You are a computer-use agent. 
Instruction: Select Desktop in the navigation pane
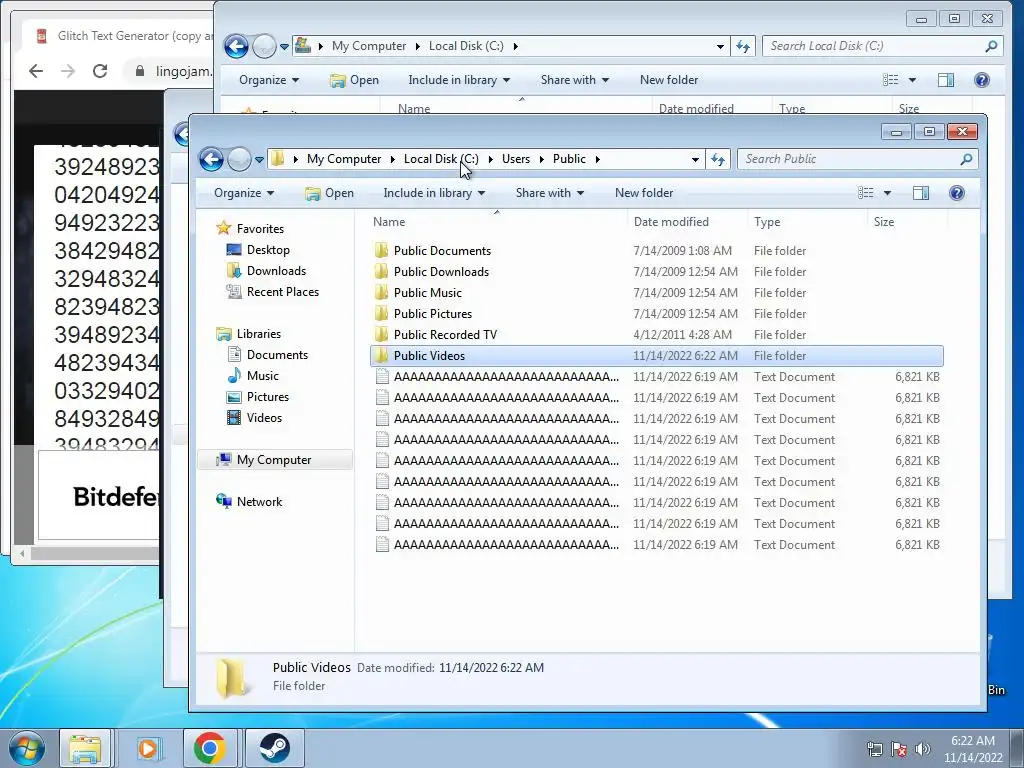click(x=268, y=249)
